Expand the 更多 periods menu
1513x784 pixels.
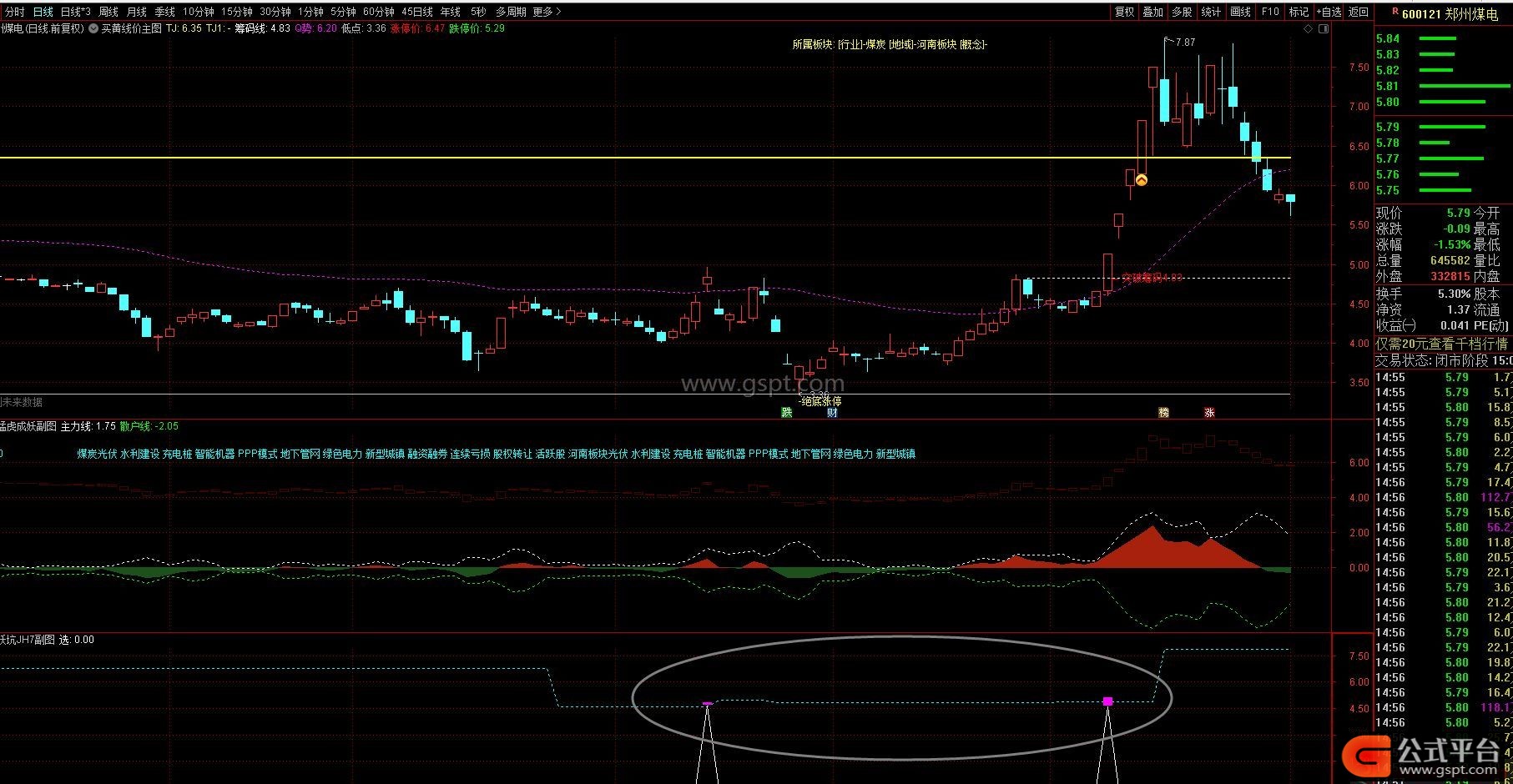coord(547,12)
